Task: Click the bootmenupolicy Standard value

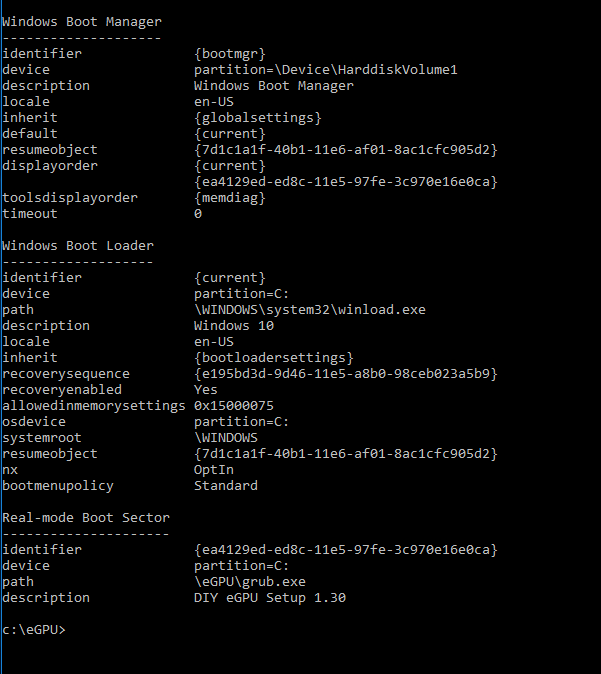Action: 226,486
